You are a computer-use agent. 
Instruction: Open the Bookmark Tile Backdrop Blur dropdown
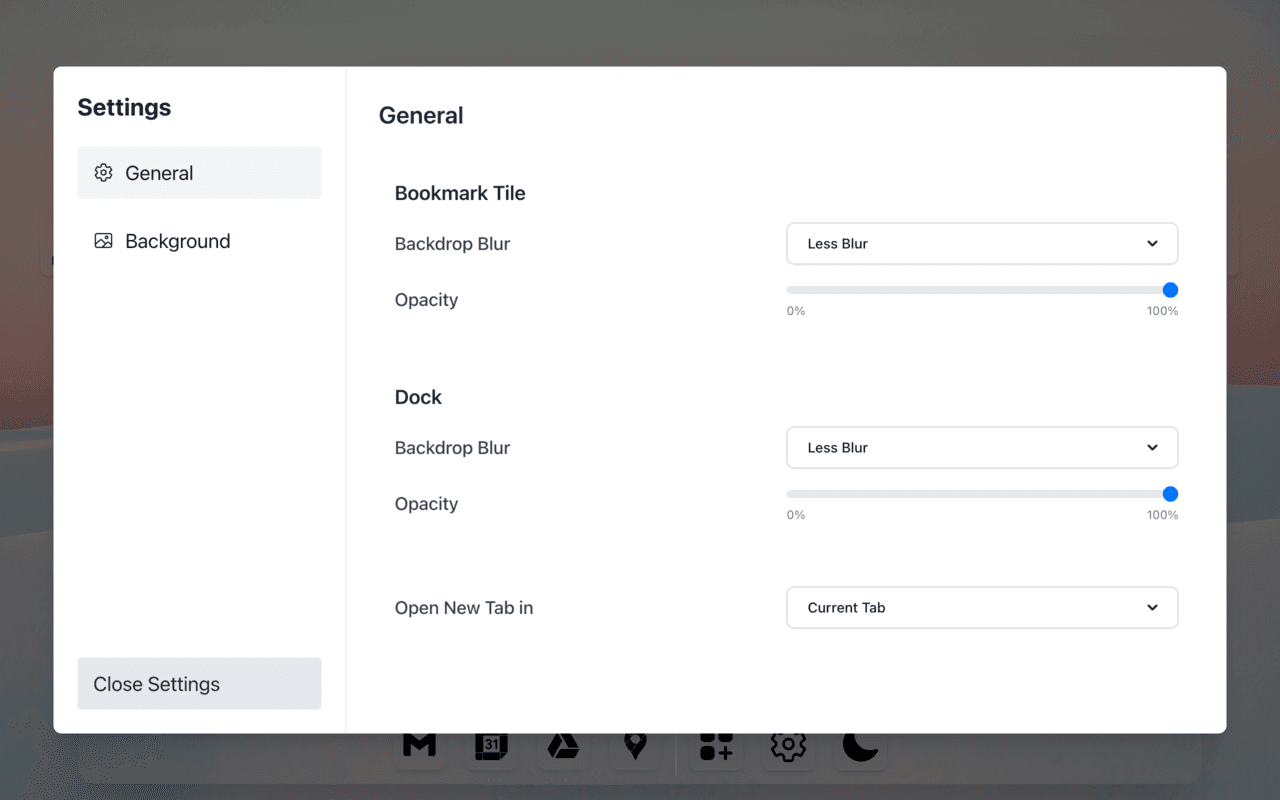click(x=982, y=243)
